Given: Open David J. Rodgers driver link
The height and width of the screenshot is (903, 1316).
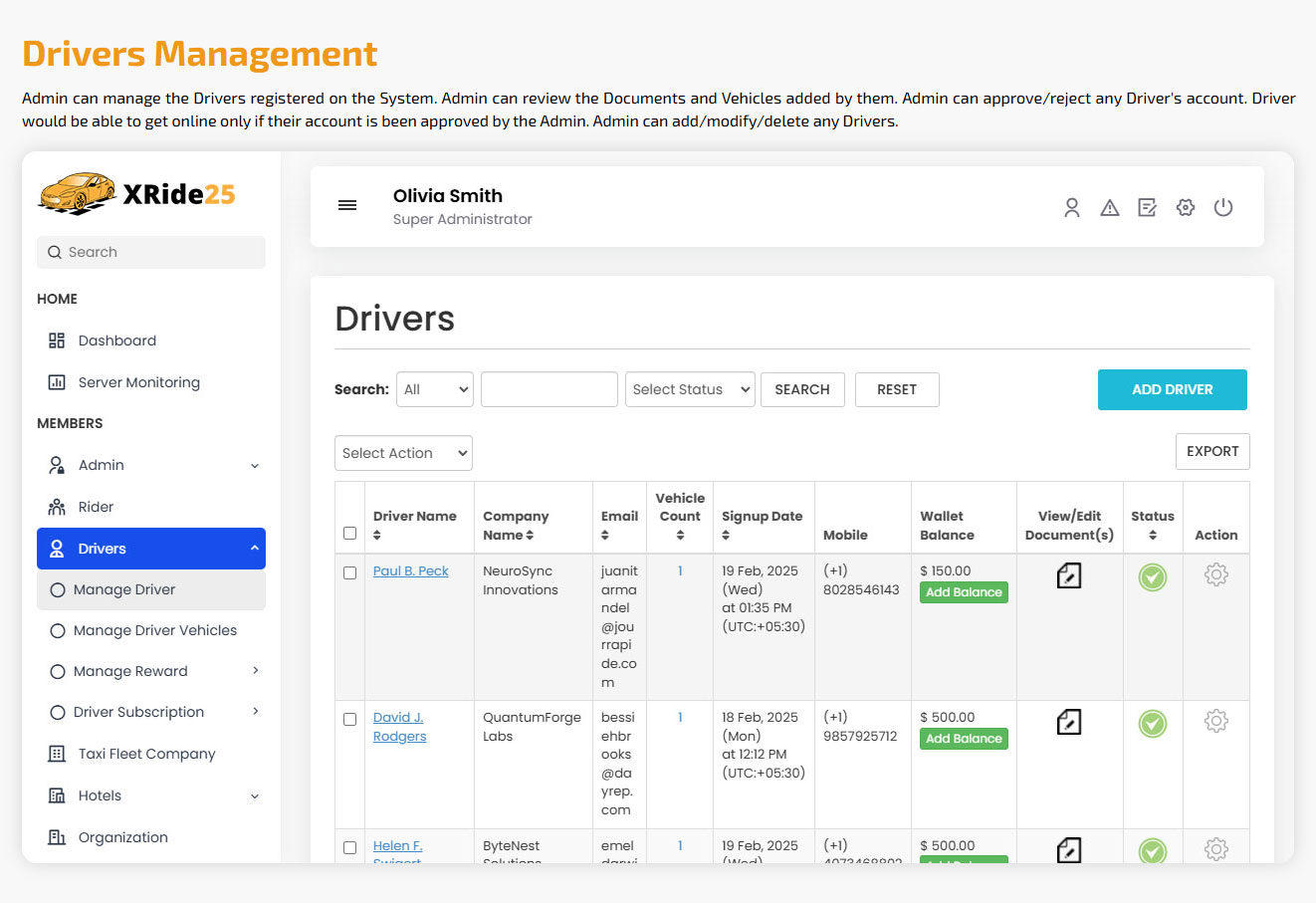Looking at the screenshot, I should pyautogui.click(x=399, y=727).
